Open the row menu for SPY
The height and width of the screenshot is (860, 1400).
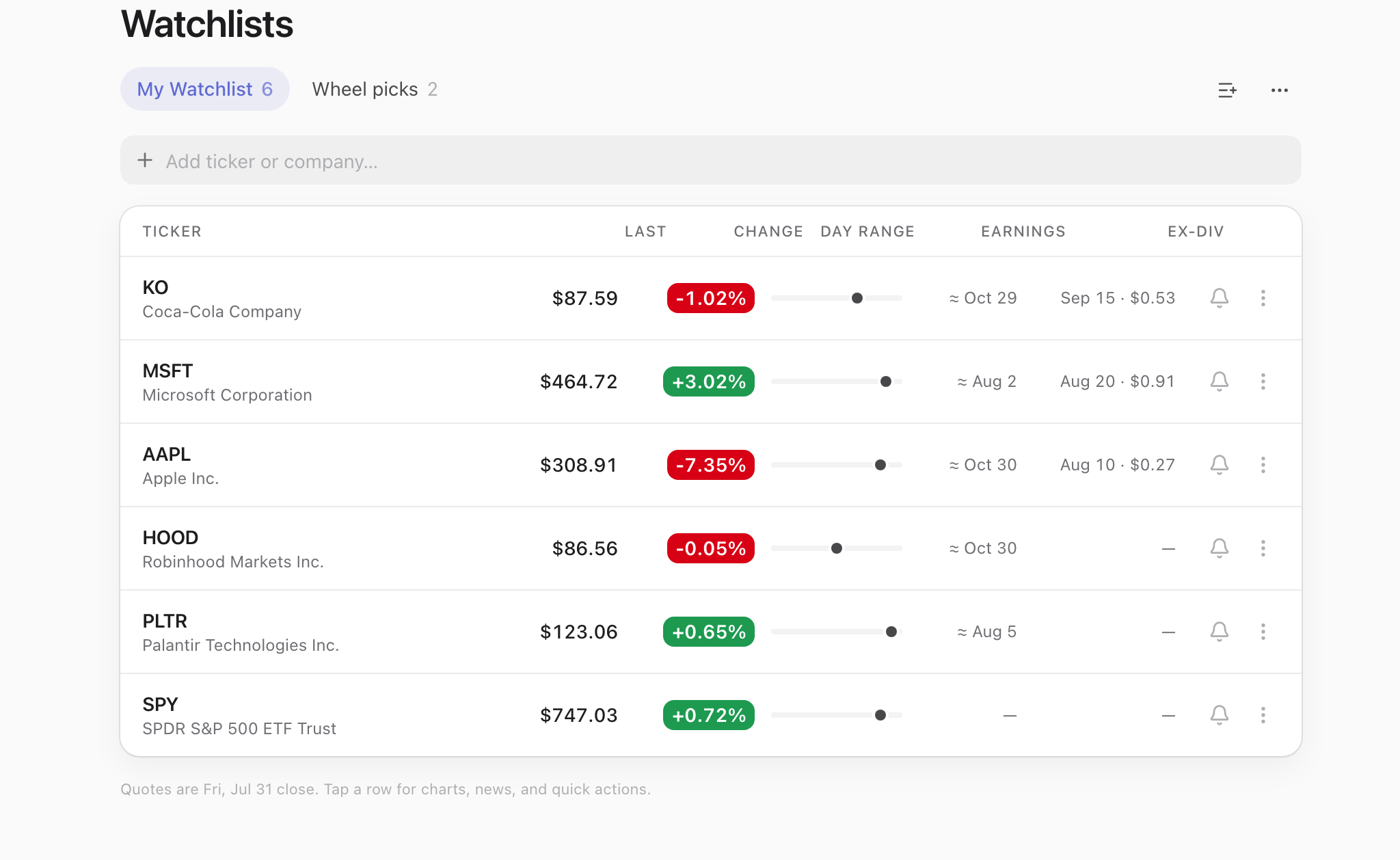click(x=1263, y=715)
